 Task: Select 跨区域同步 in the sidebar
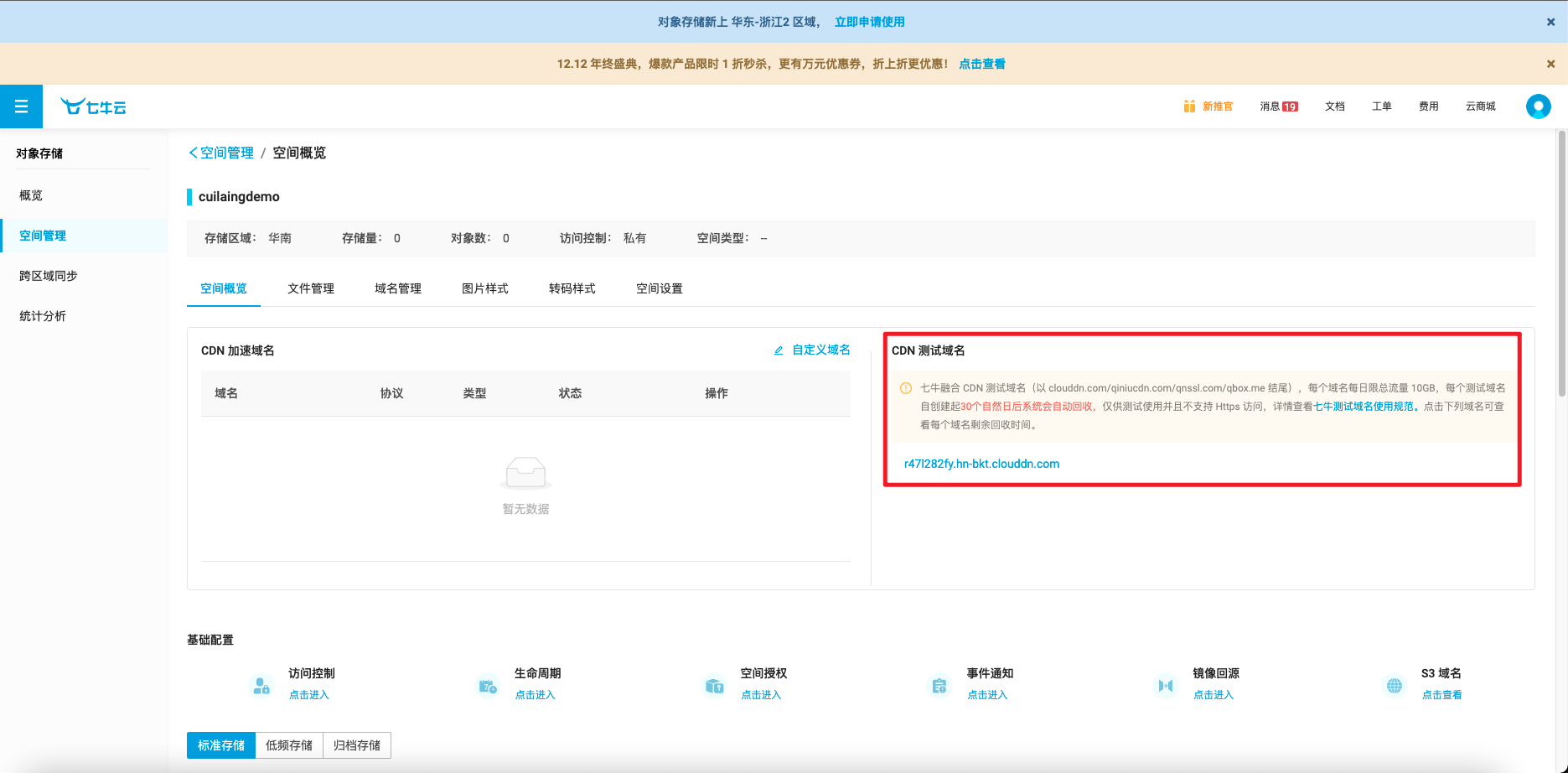coord(84,276)
